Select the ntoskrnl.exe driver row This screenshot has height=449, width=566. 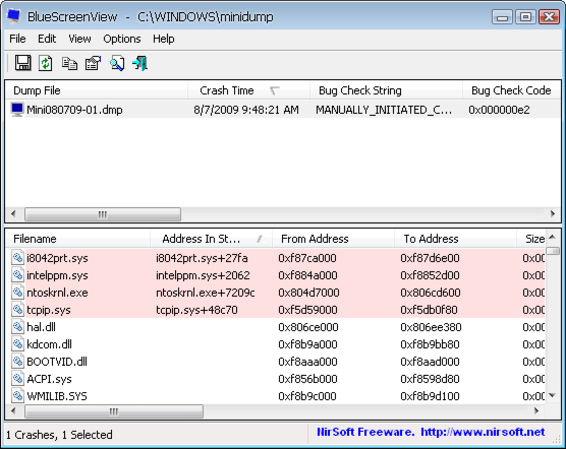[x=275, y=292]
